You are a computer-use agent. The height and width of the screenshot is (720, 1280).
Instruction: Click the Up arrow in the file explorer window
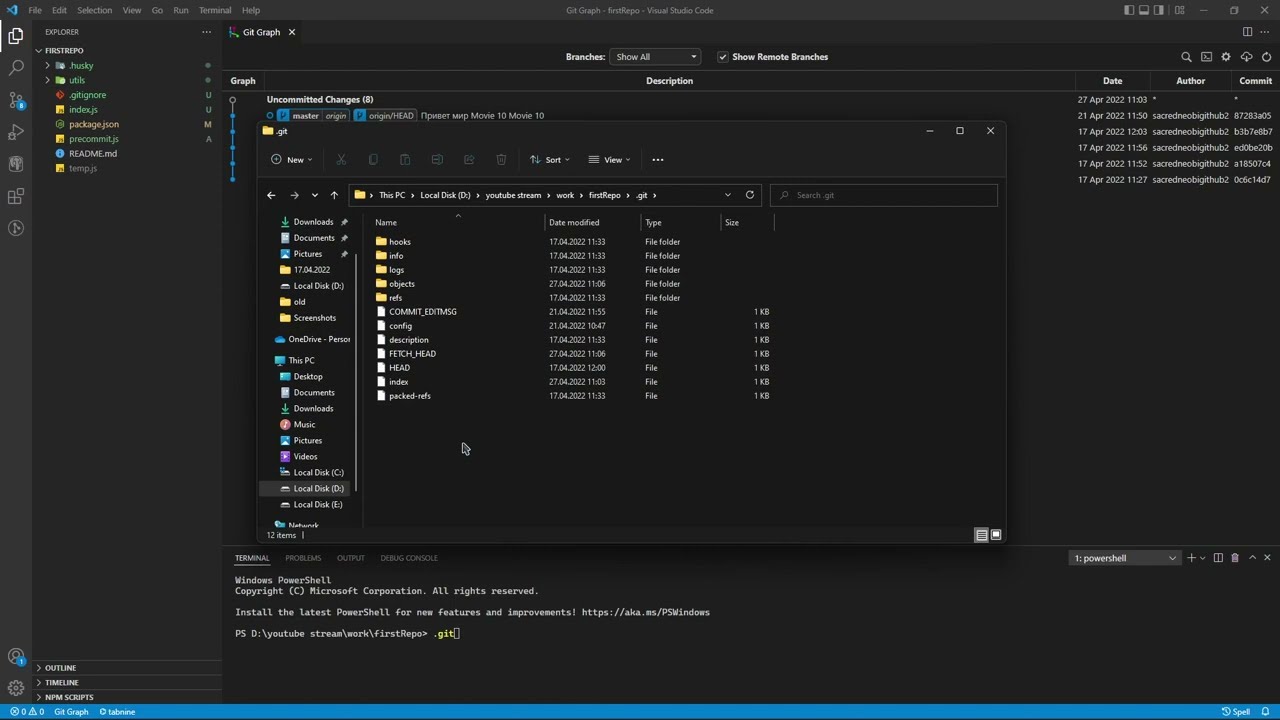point(334,195)
